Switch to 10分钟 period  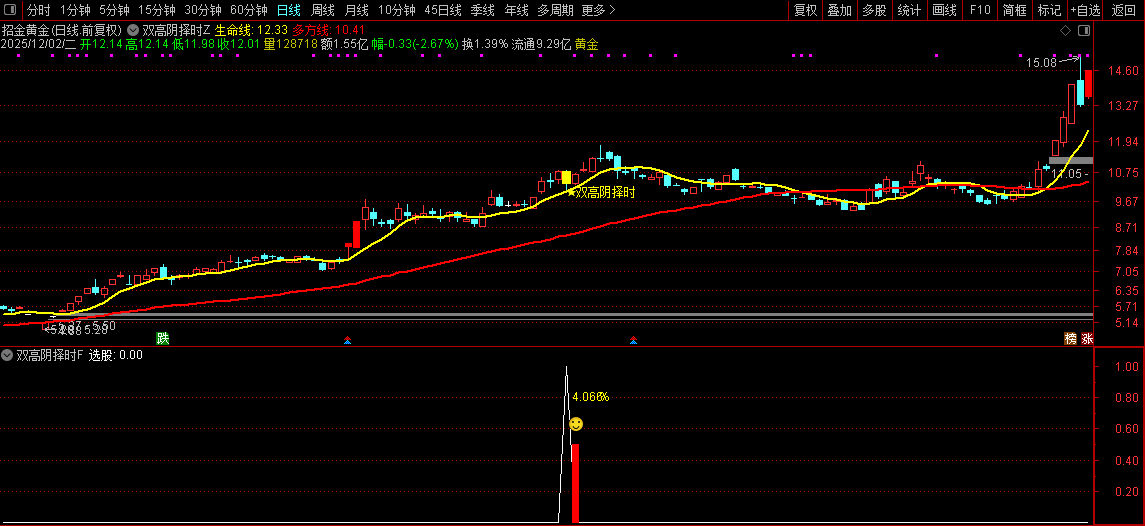pyautogui.click(x=397, y=10)
